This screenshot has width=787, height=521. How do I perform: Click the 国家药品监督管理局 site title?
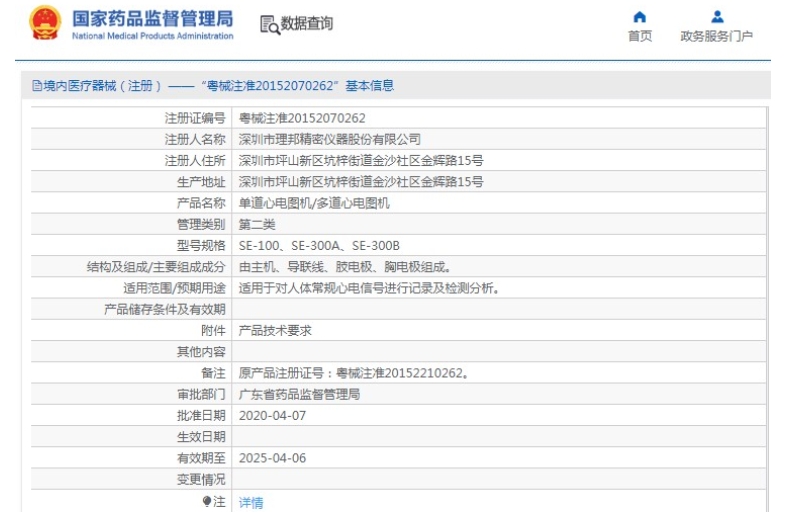153,18
